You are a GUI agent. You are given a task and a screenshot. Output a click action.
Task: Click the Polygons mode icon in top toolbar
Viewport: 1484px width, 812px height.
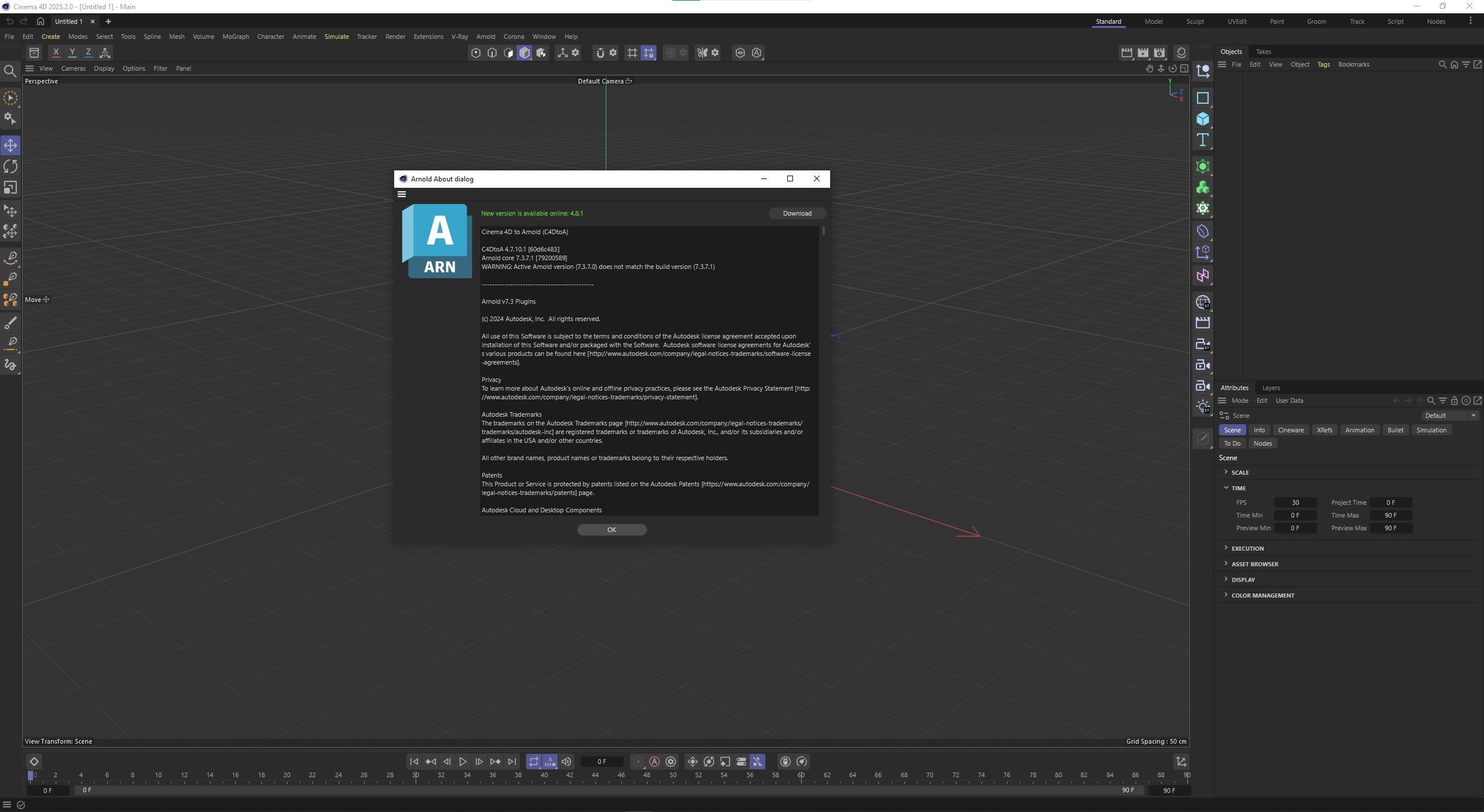(x=508, y=53)
